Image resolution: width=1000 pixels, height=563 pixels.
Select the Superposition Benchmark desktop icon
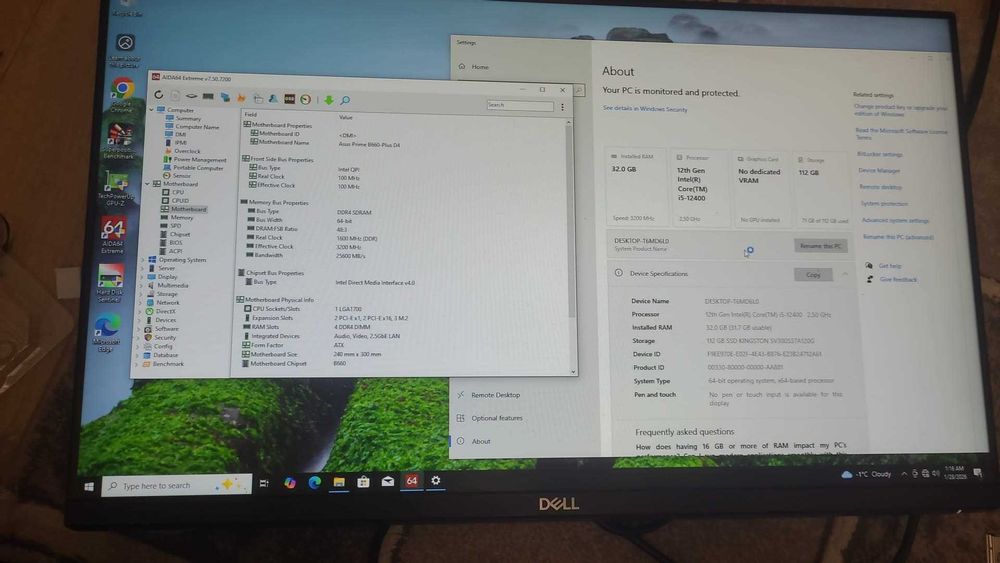tap(119, 141)
